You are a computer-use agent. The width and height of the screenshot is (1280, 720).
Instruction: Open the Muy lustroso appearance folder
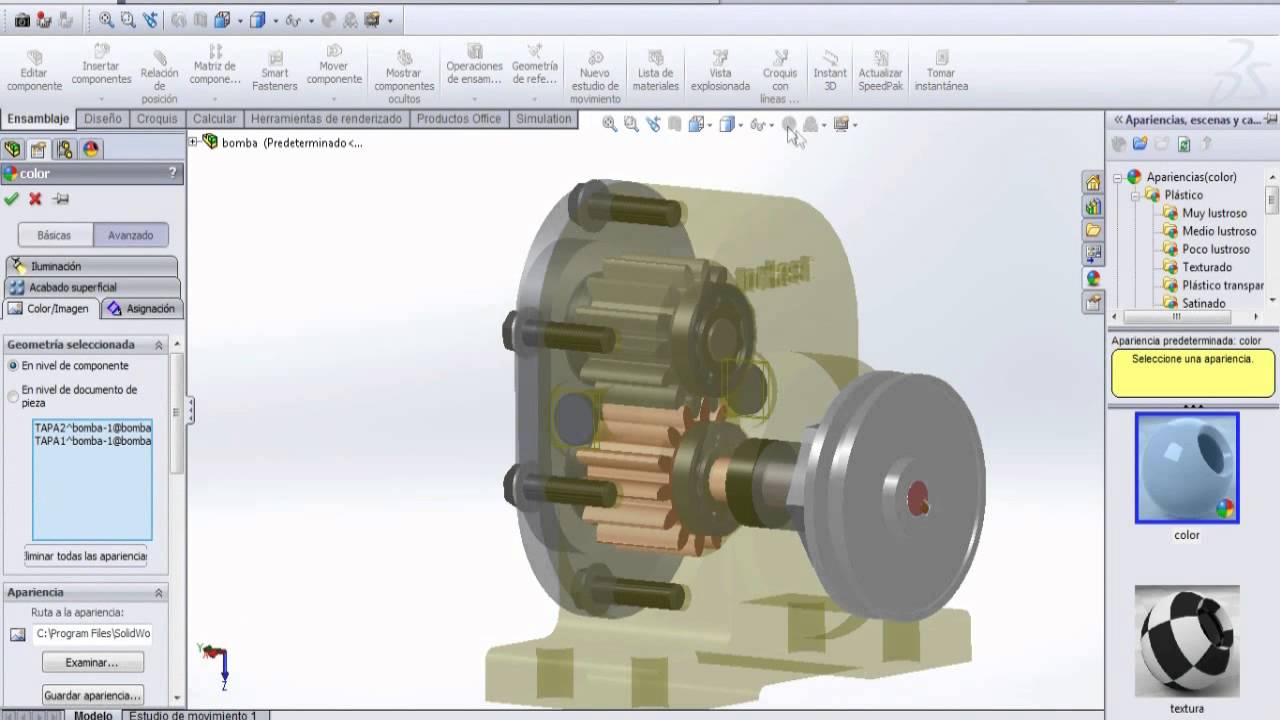pos(1204,213)
